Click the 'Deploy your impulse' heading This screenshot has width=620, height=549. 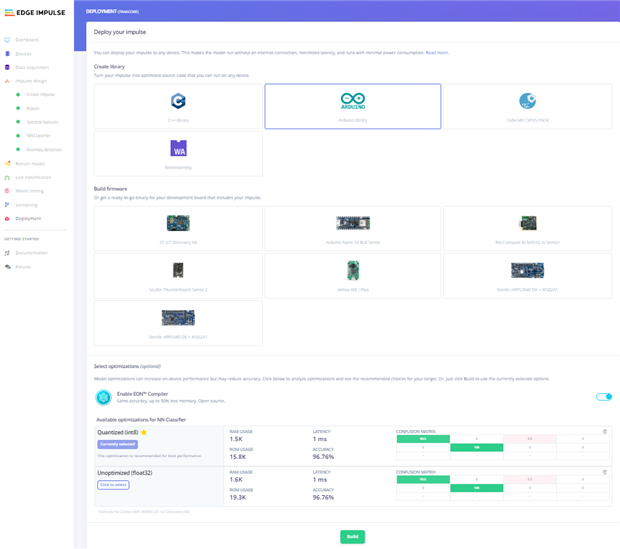click(x=120, y=32)
